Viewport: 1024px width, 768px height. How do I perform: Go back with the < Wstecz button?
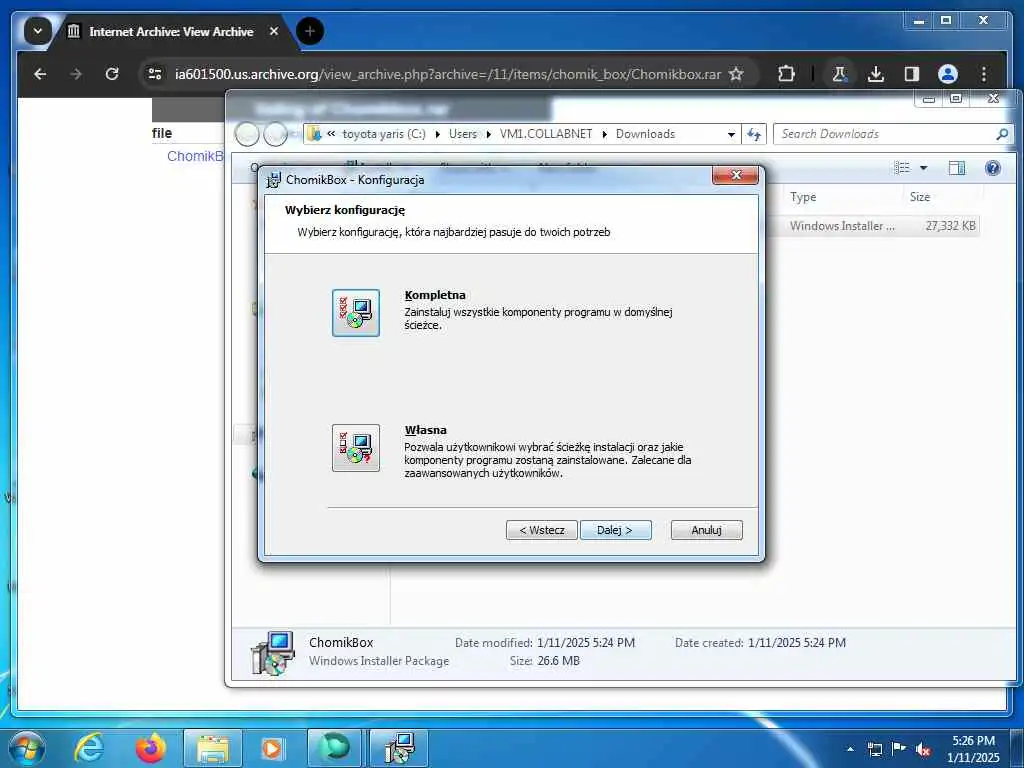pyautogui.click(x=541, y=530)
